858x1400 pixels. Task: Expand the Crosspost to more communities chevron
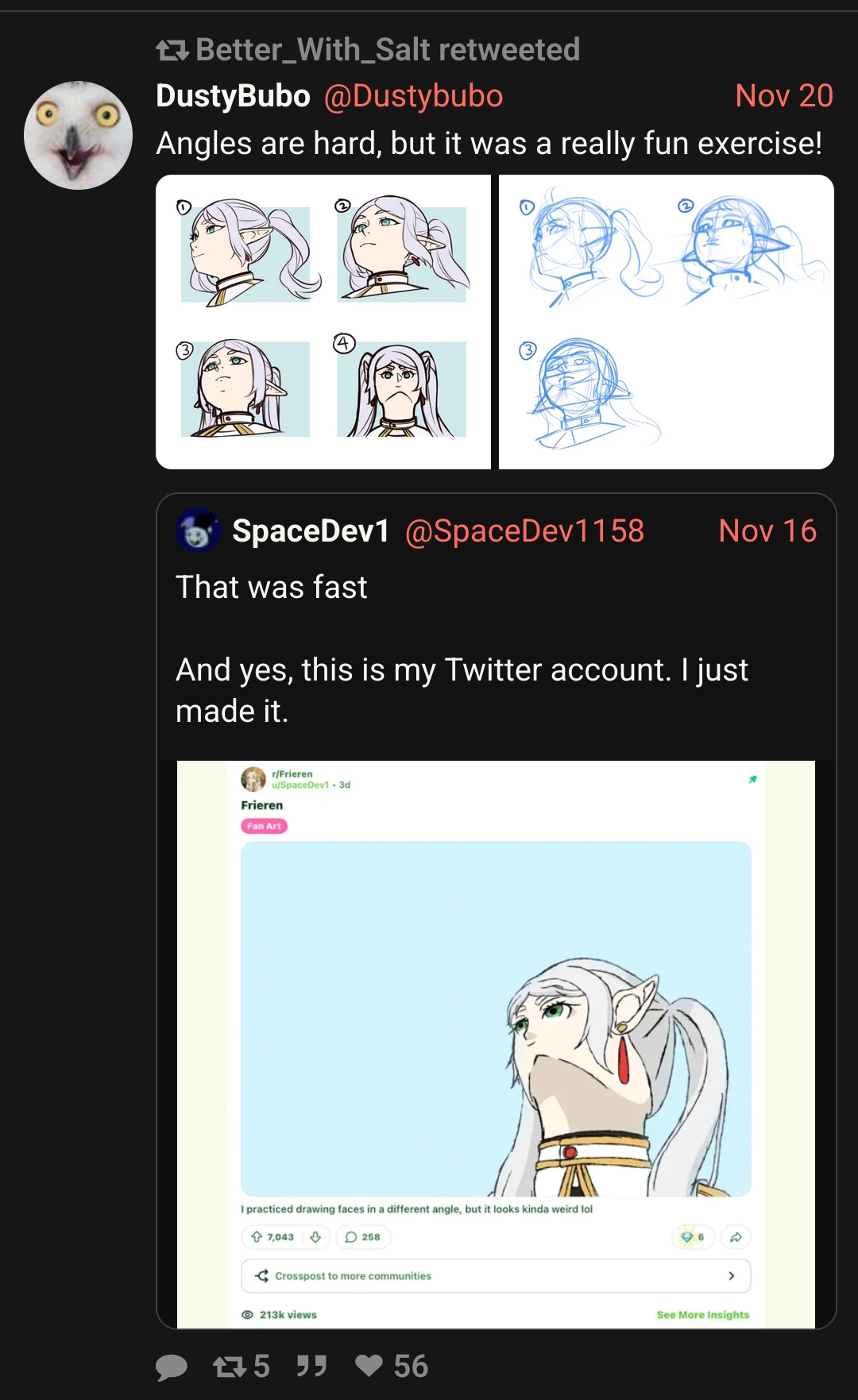pyautogui.click(x=731, y=1276)
